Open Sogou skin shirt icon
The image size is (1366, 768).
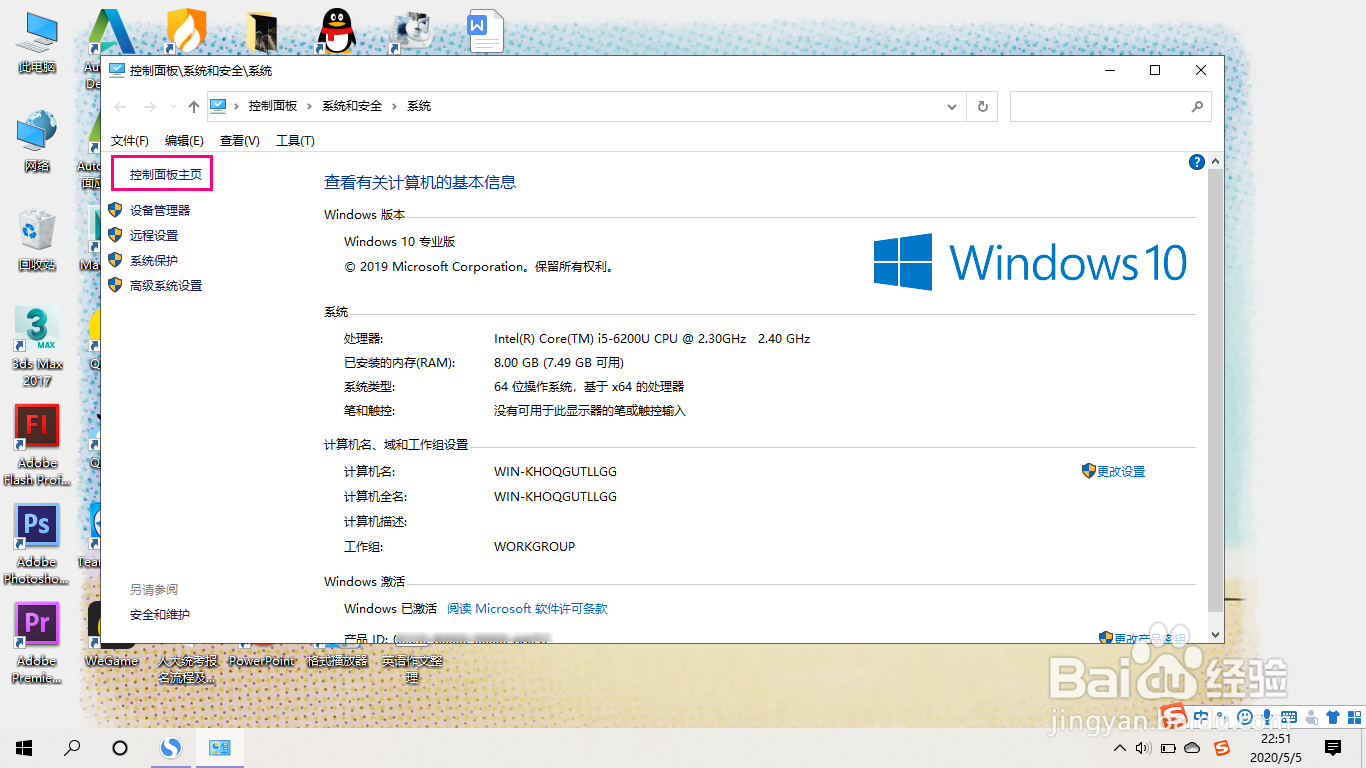1332,717
